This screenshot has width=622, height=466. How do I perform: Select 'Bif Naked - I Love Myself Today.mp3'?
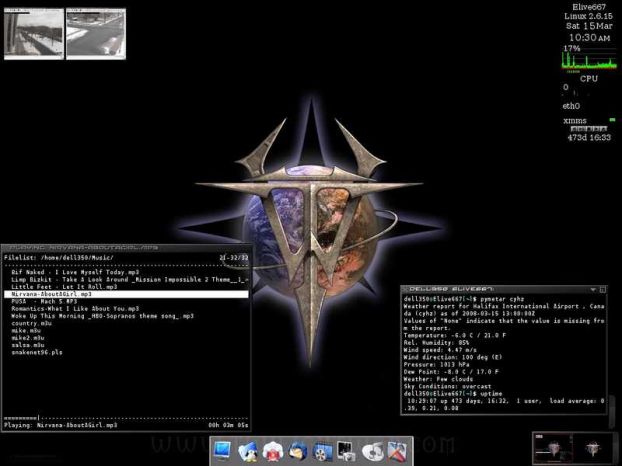coord(75,272)
